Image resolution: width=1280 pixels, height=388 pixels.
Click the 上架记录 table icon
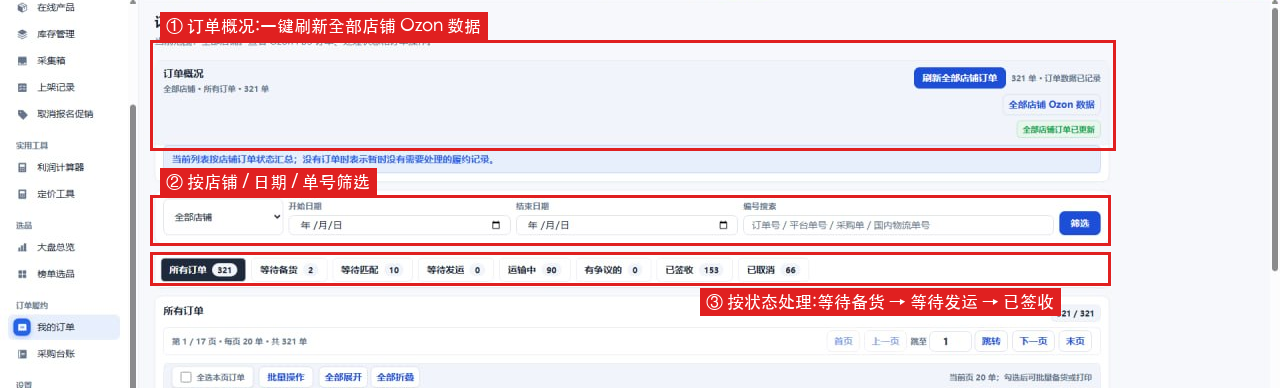(x=22, y=87)
